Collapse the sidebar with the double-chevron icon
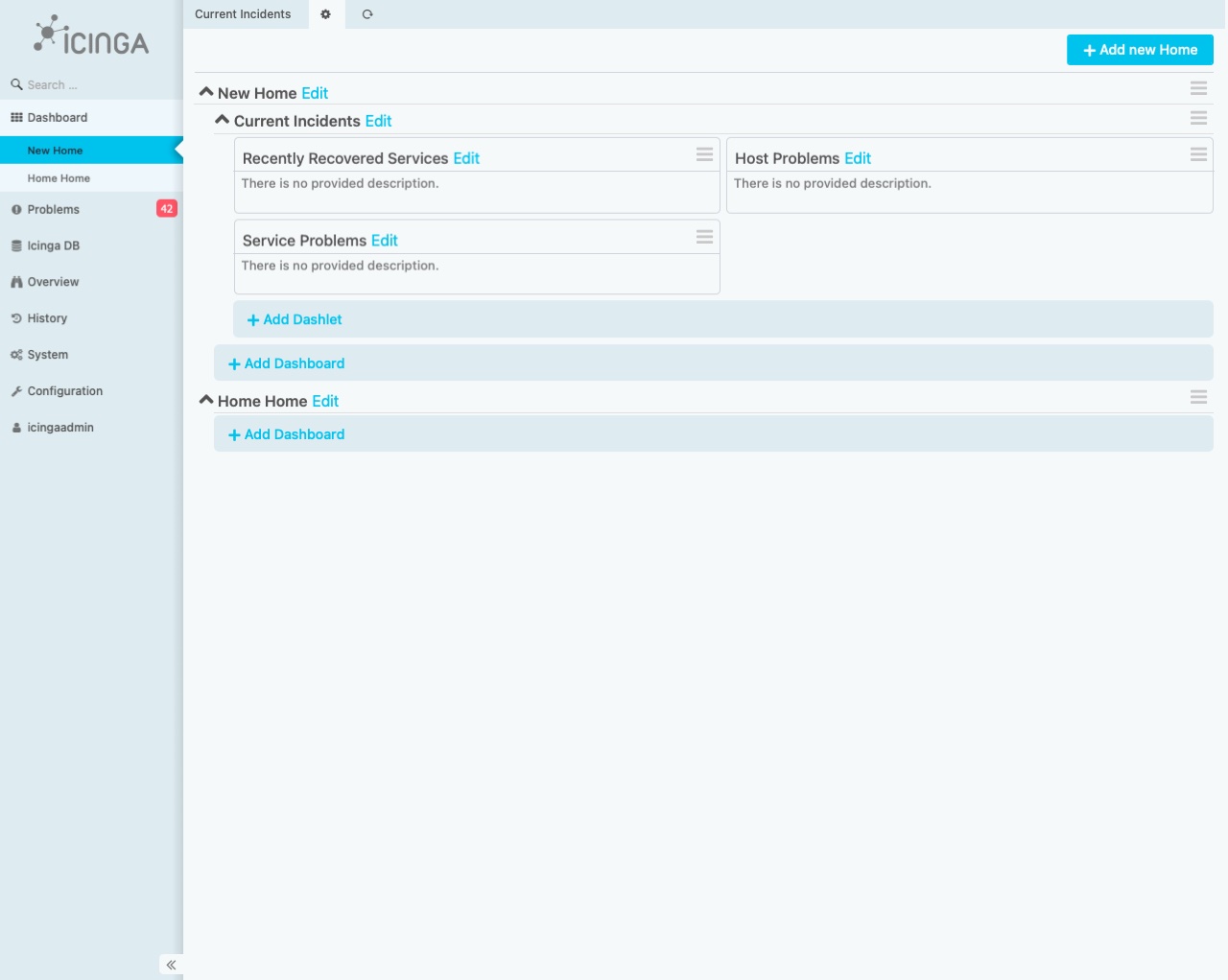 tap(171, 965)
